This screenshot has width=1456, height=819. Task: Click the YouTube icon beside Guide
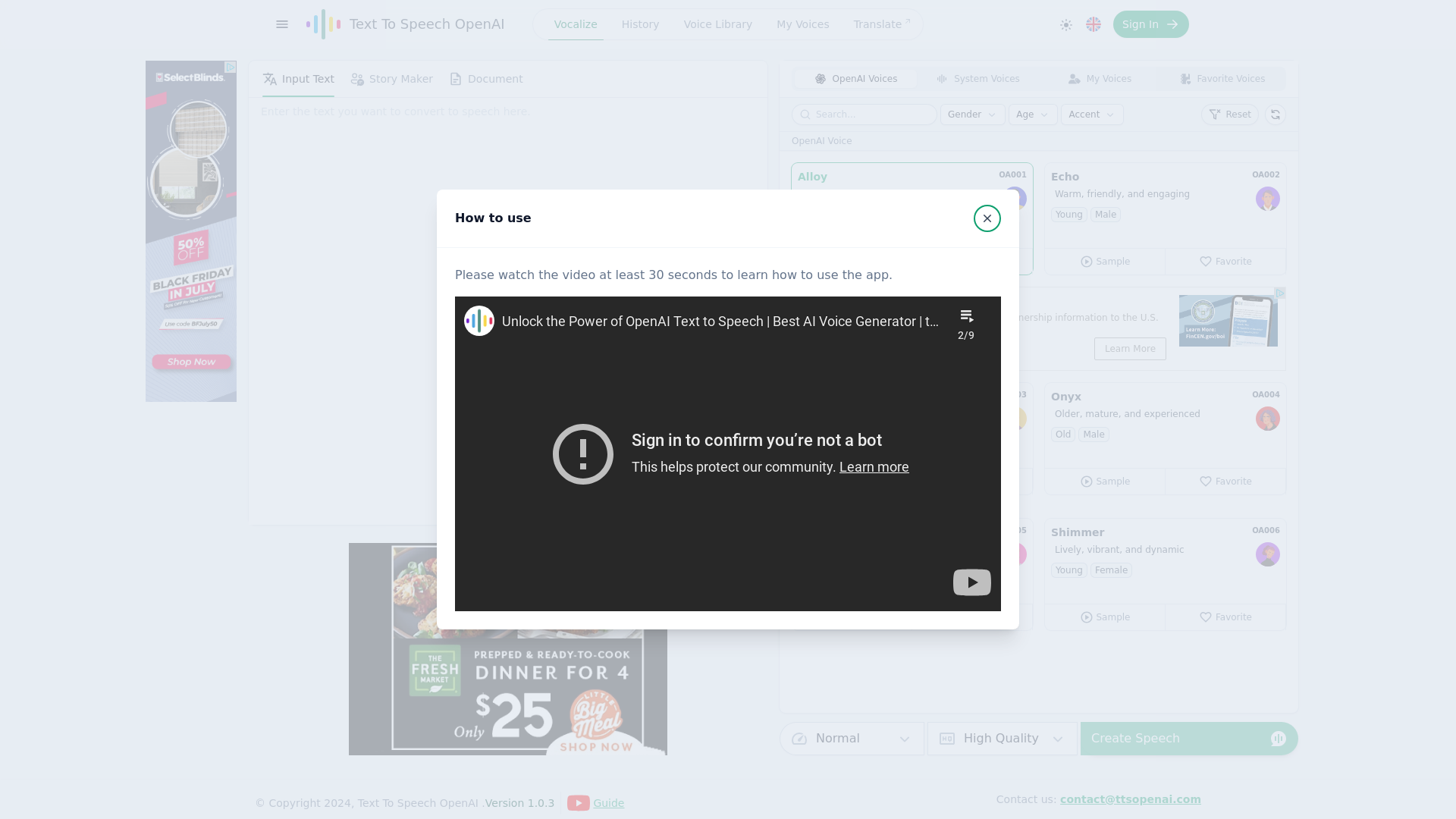578,803
